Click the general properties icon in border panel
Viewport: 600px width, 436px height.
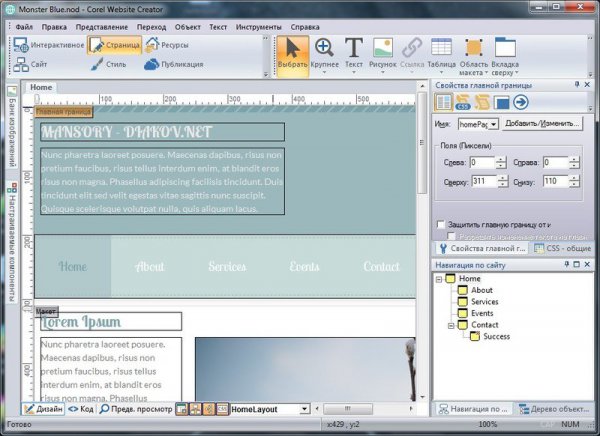click(444, 102)
